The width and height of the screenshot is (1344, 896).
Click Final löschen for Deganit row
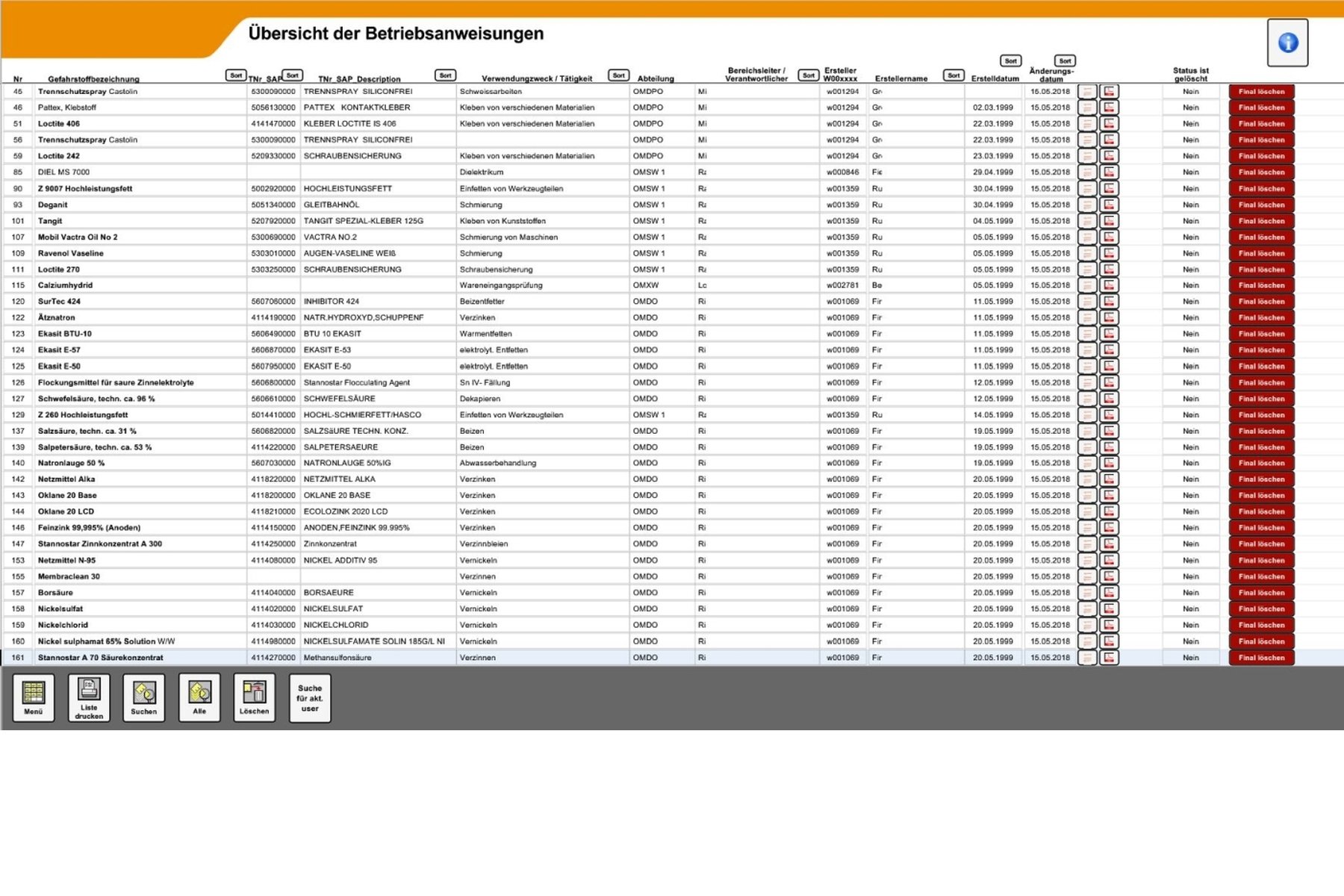pos(1262,205)
